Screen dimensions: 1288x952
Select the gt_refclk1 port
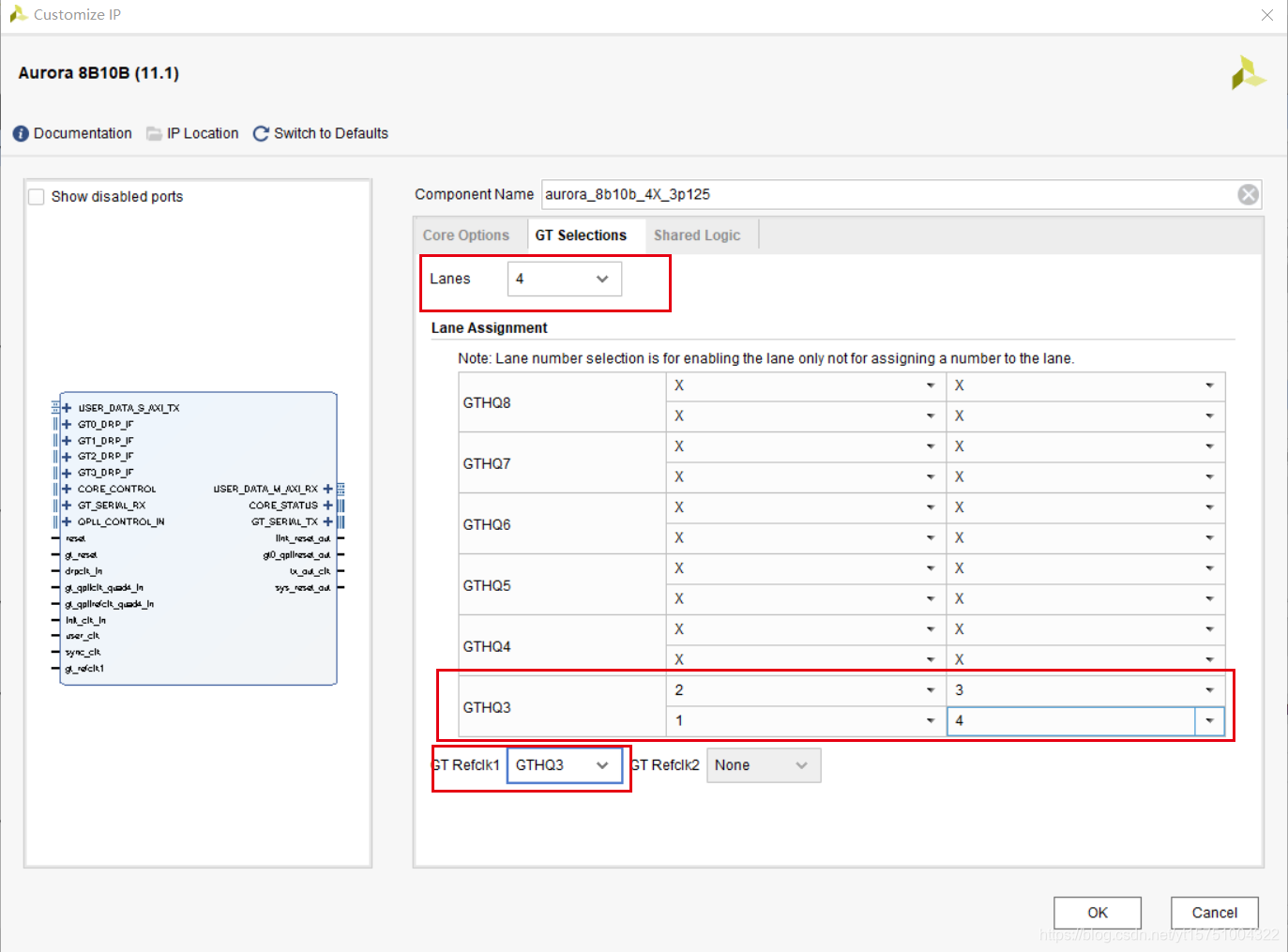[x=84, y=669]
